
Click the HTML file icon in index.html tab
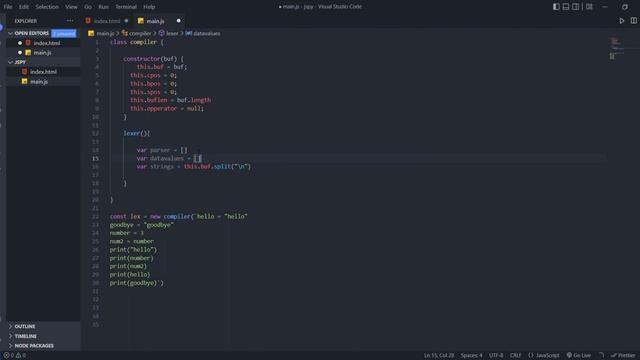(88, 21)
